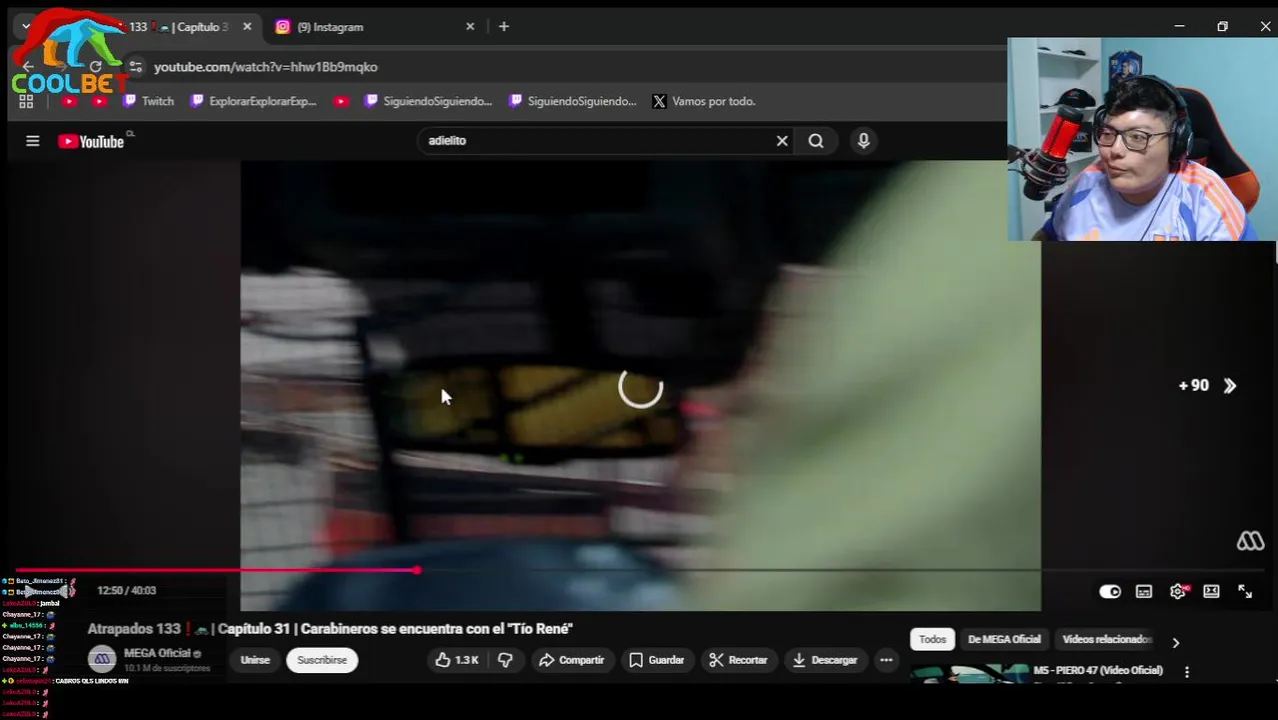Open MS - PIERO 47 video thumbnail
The width and height of the screenshot is (1278, 720).
(x=969, y=674)
